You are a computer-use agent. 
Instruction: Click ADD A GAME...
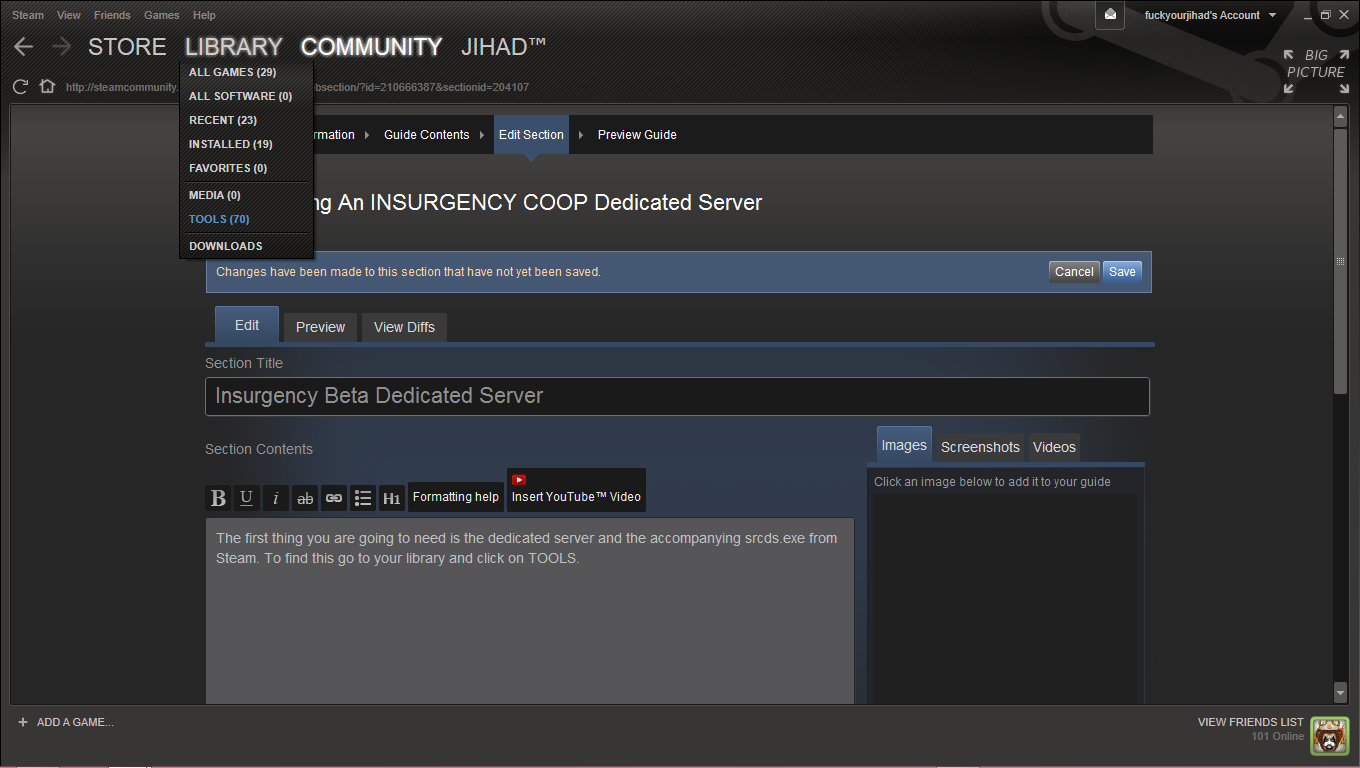click(x=66, y=722)
